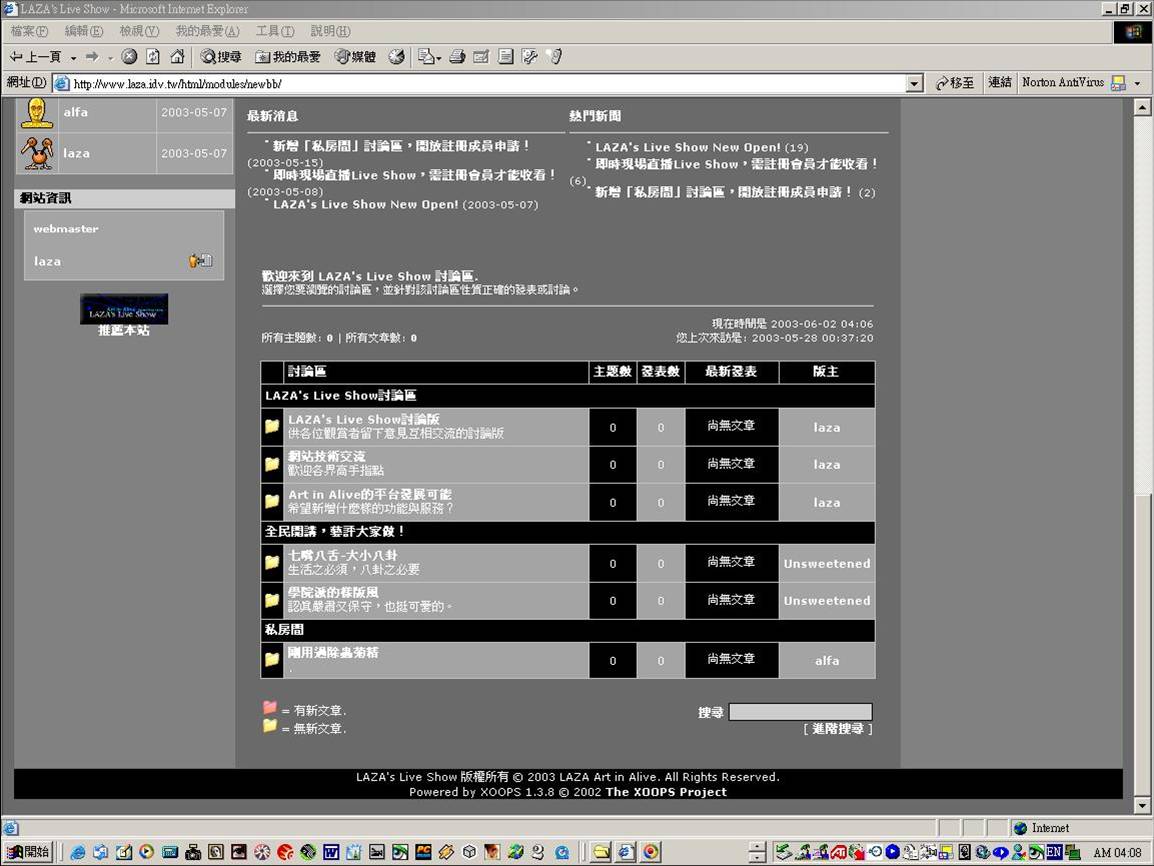Open the 媒體 media toolbar button
The width and height of the screenshot is (1154, 866).
[x=355, y=57]
